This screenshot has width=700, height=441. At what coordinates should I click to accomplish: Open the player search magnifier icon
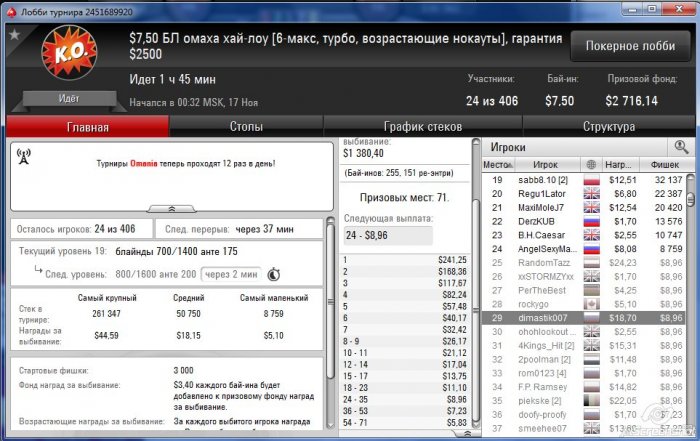pyautogui.click(x=681, y=147)
